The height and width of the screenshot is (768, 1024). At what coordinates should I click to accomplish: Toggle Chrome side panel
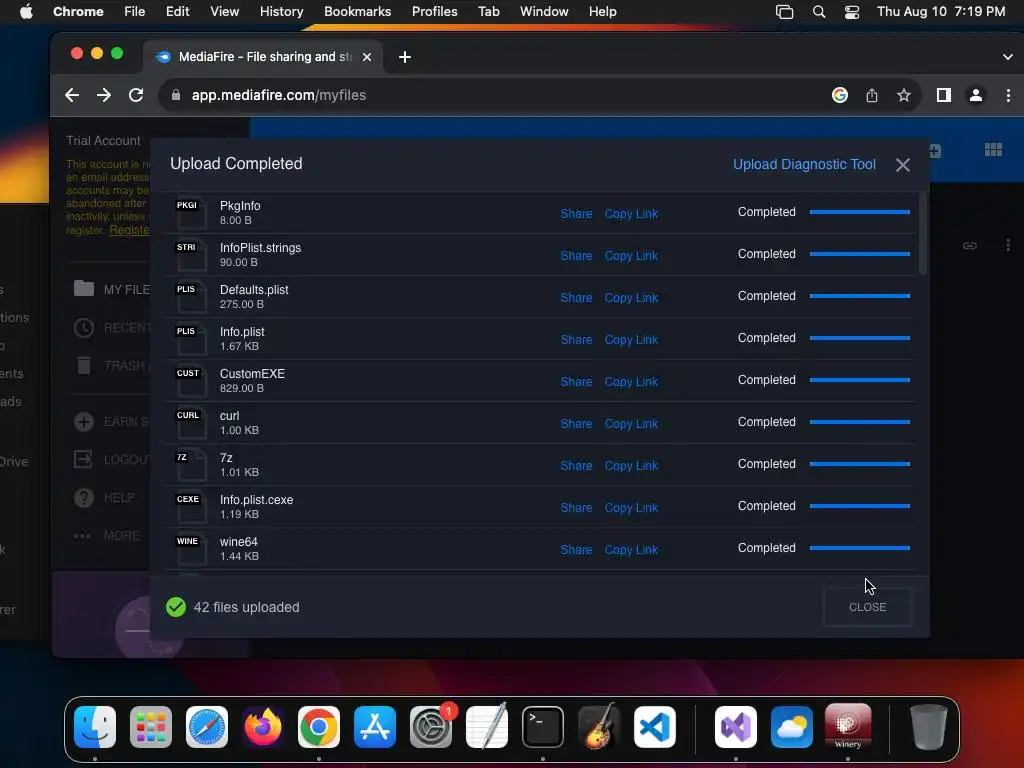click(944, 95)
